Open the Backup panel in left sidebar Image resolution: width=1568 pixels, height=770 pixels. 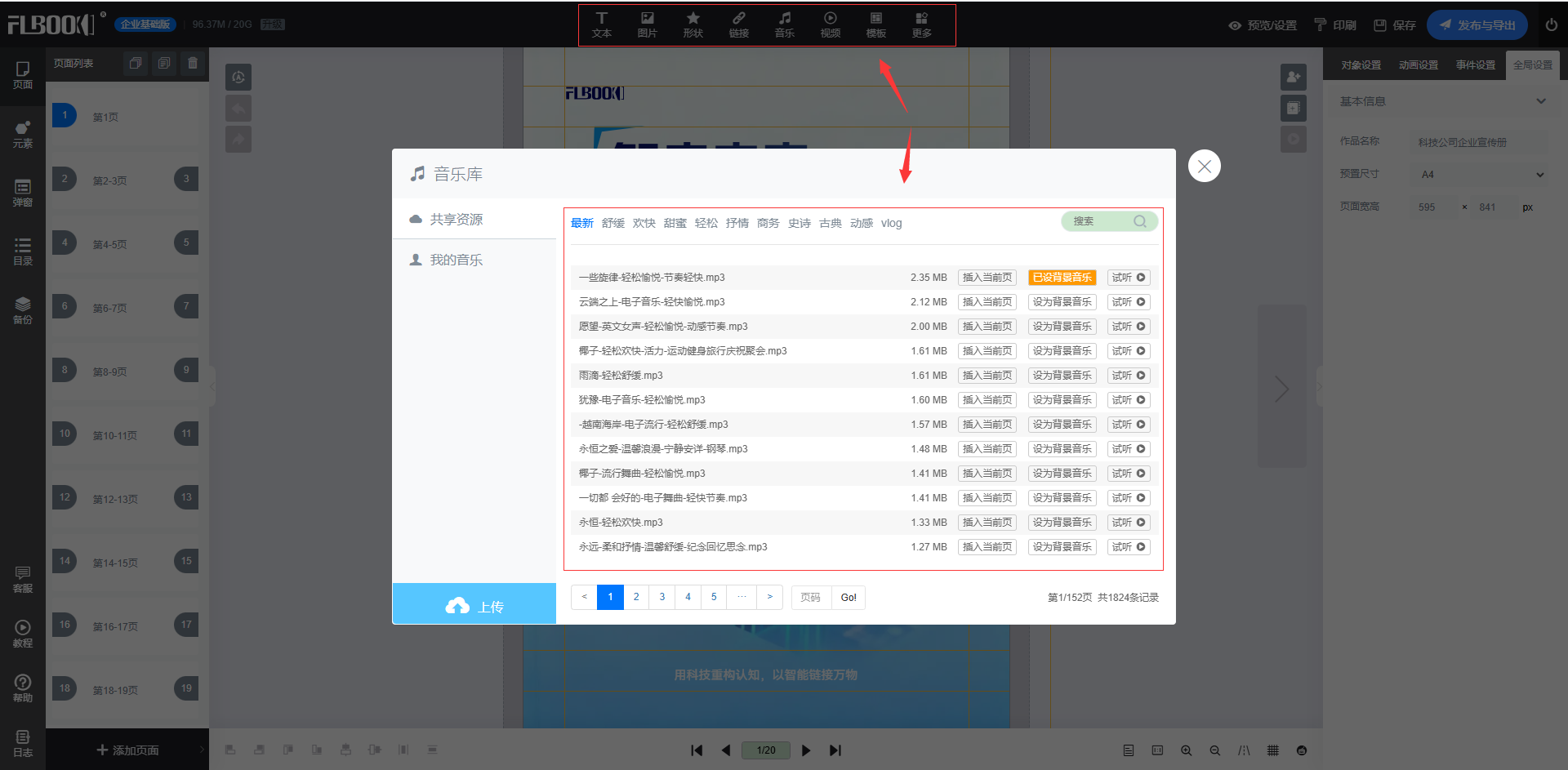click(x=23, y=310)
